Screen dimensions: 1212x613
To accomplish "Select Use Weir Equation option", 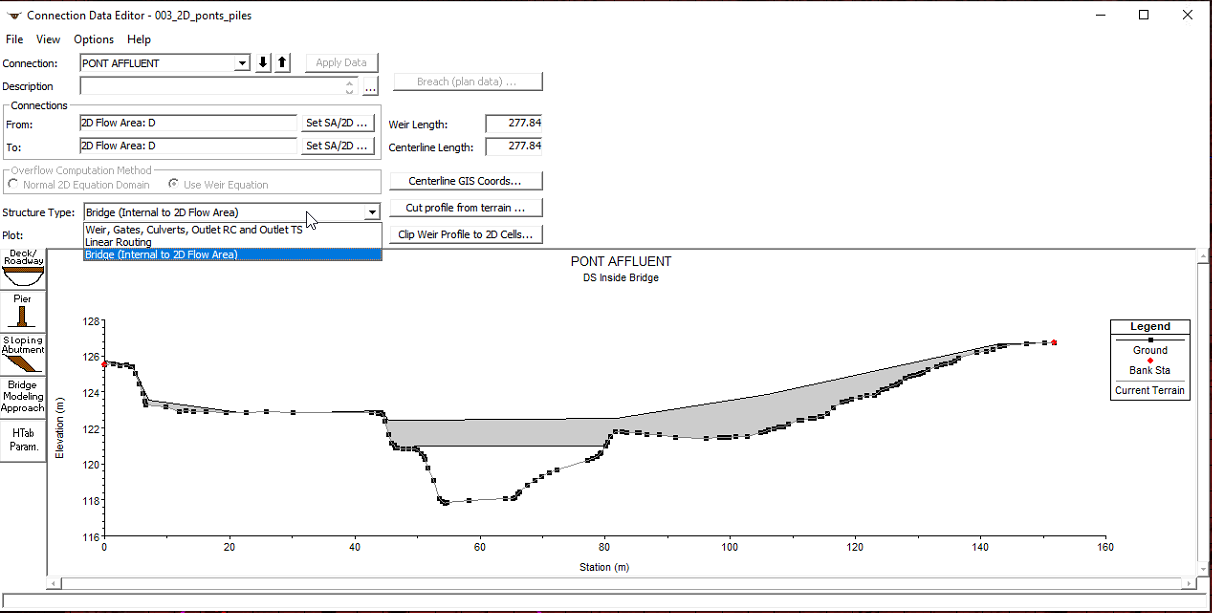I will [174, 185].
